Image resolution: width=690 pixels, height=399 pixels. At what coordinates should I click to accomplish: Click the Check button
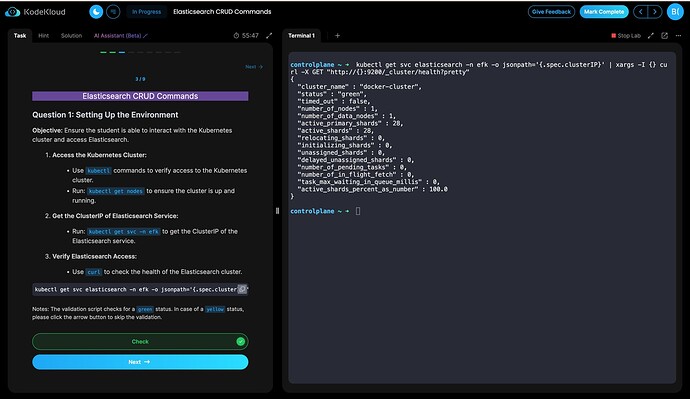pyautogui.click(x=140, y=341)
